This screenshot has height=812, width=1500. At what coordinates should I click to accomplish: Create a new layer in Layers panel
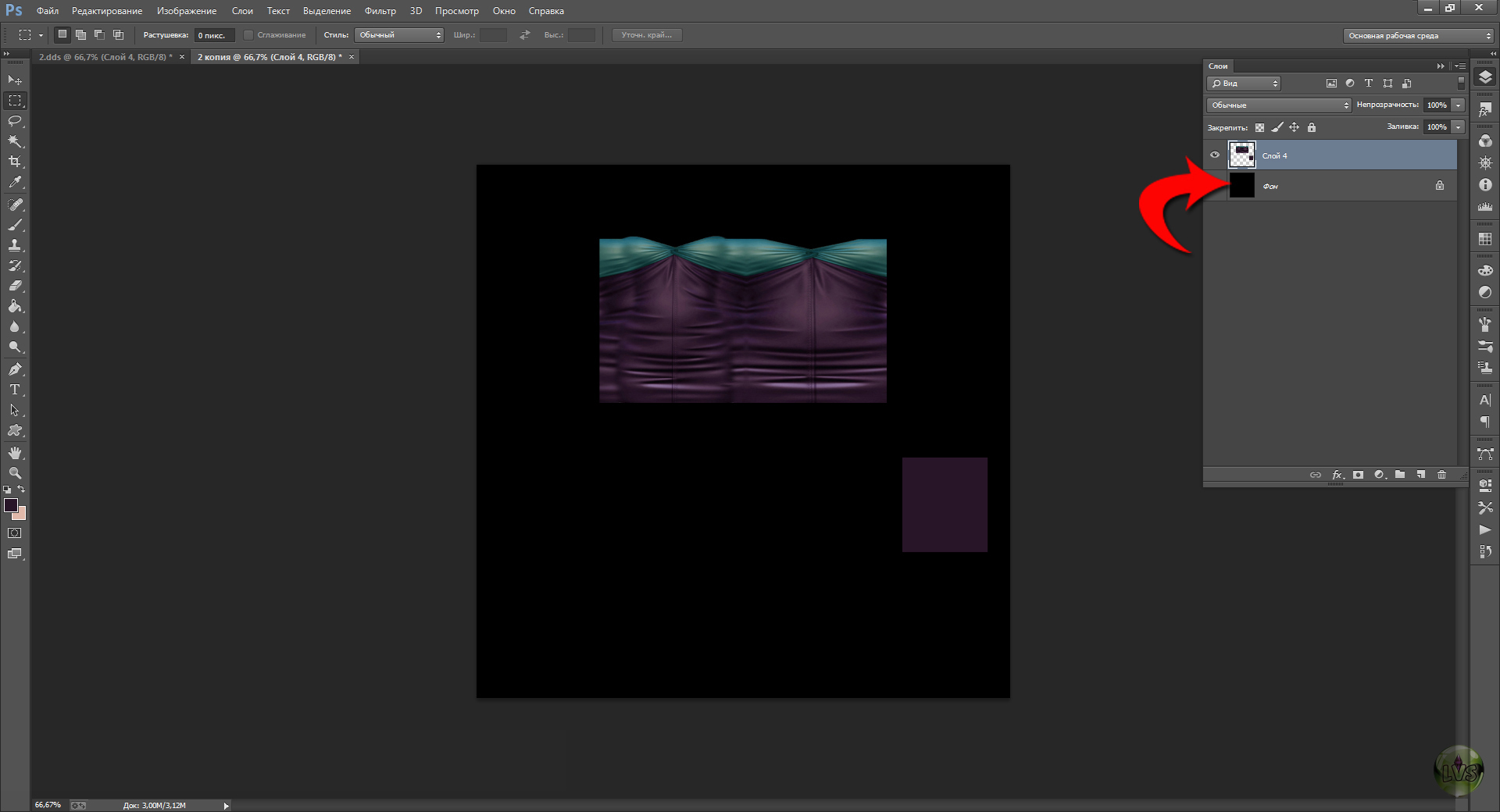coord(1421,475)
